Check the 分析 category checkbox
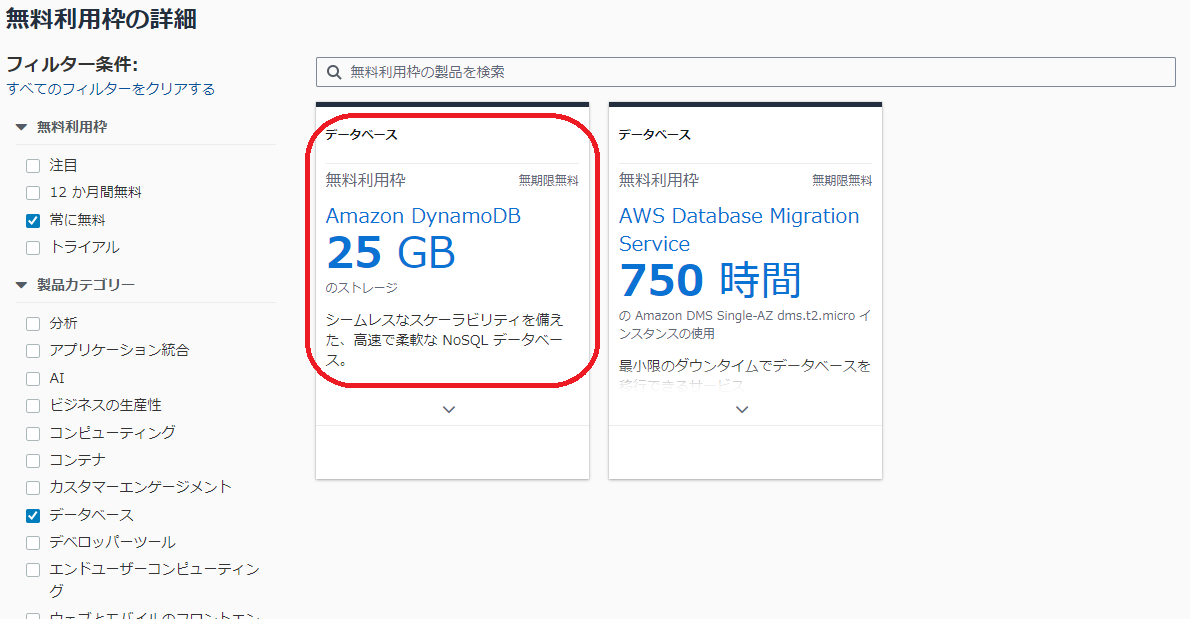Image resolution: width=1190 pixels, height=619 pixels. [33, 324]
